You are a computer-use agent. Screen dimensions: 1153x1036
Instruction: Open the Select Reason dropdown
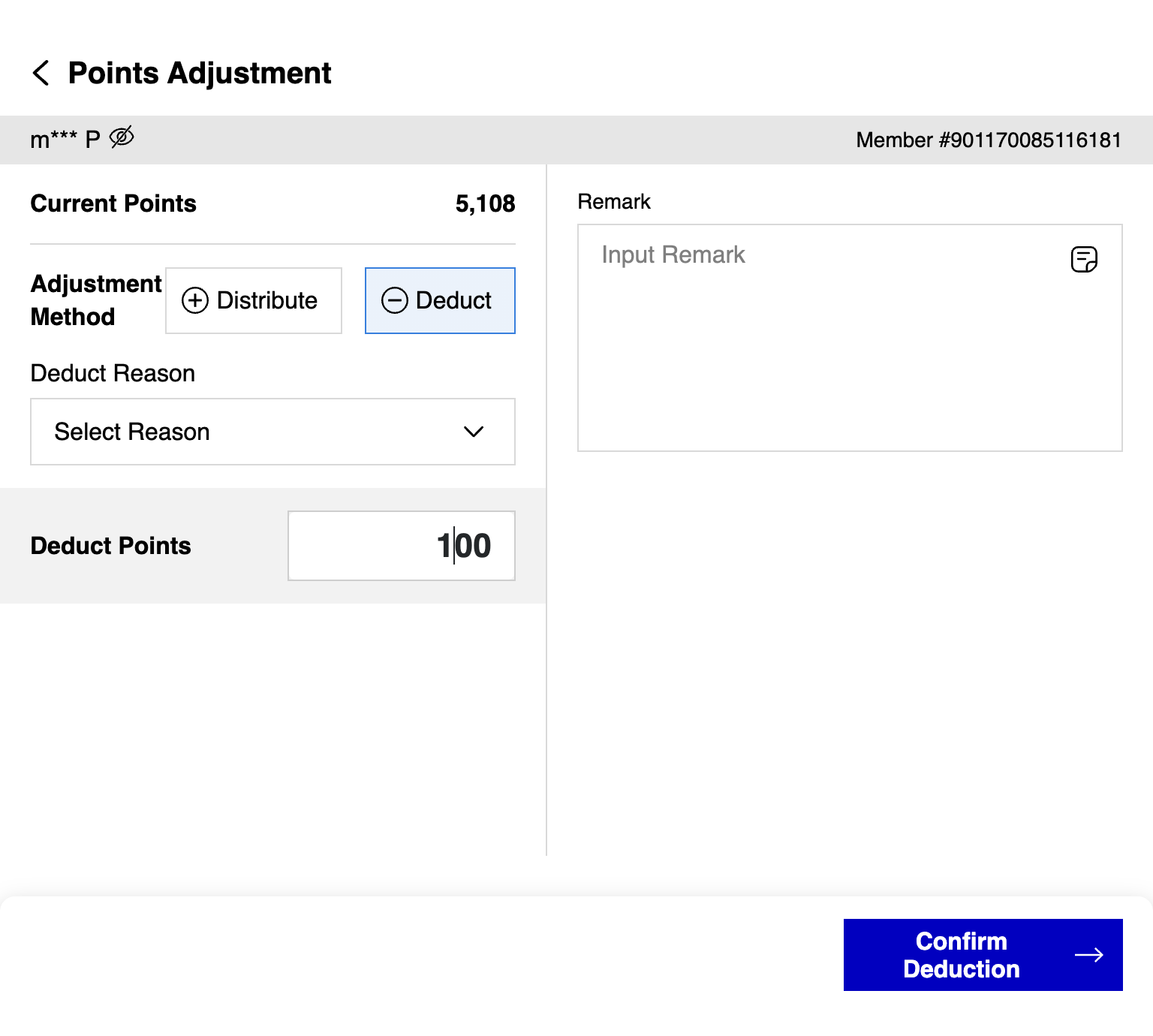272,432
